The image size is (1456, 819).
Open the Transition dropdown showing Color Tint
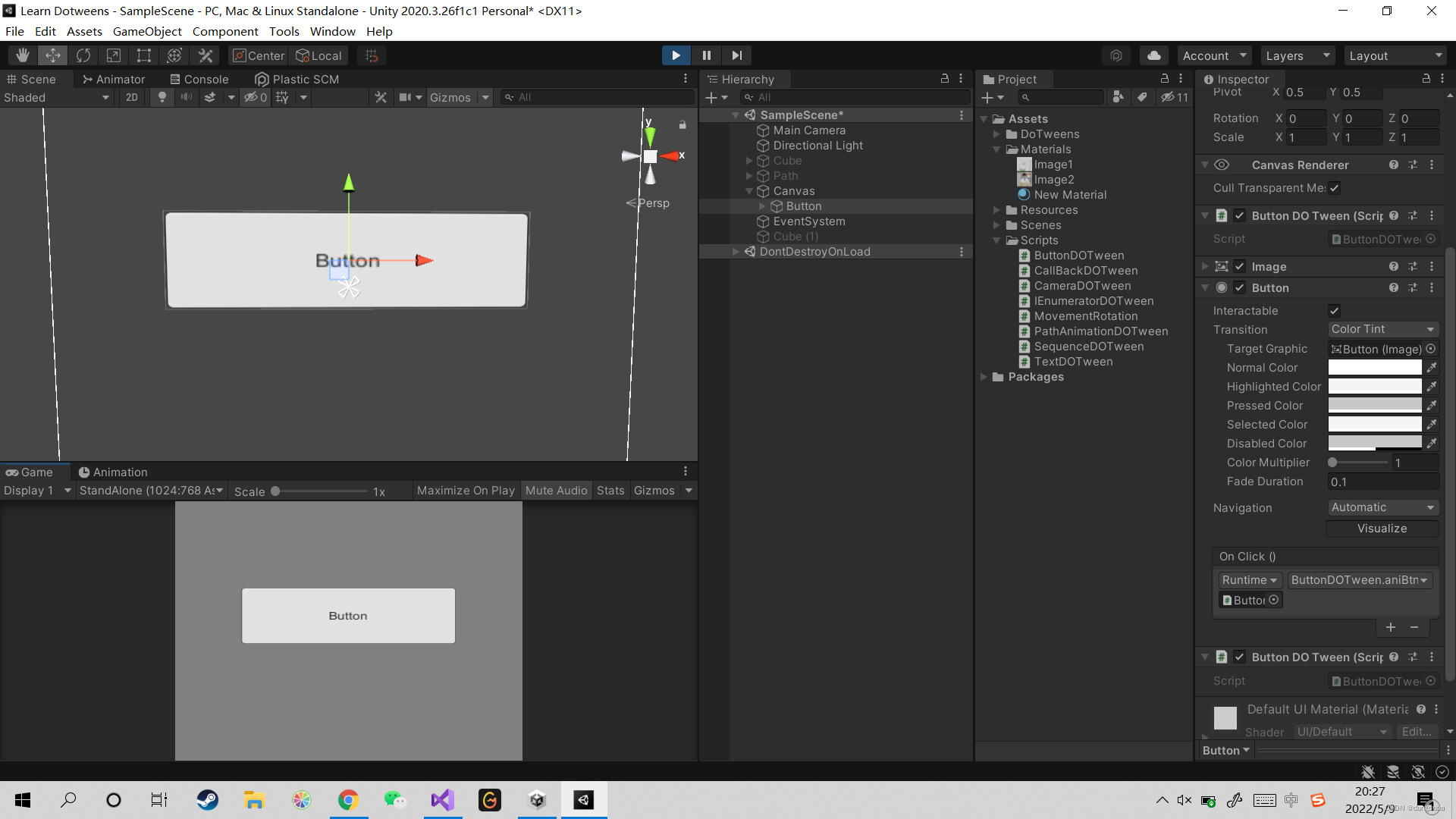pos(1382,329)
